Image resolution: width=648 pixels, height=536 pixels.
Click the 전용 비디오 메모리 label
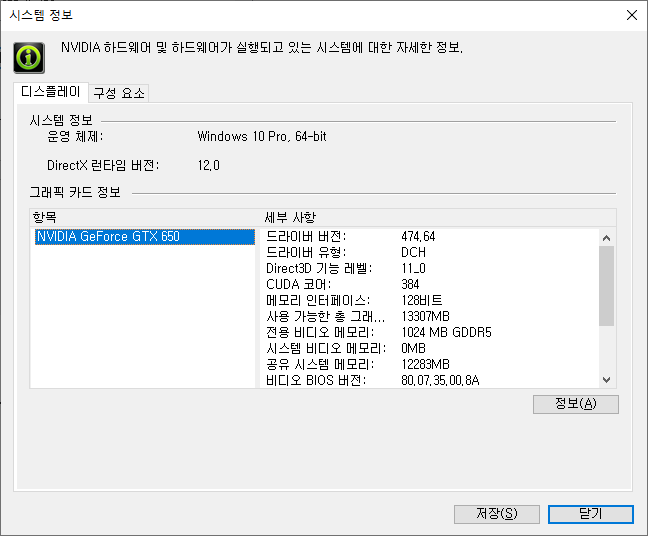(x=320, y=333)
